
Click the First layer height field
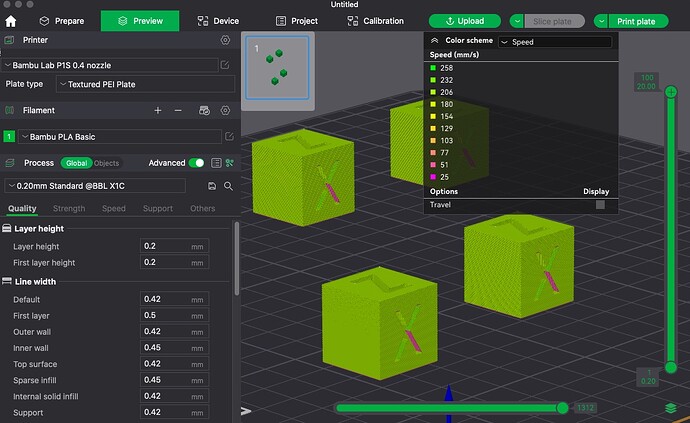click(x=174, y=262)
